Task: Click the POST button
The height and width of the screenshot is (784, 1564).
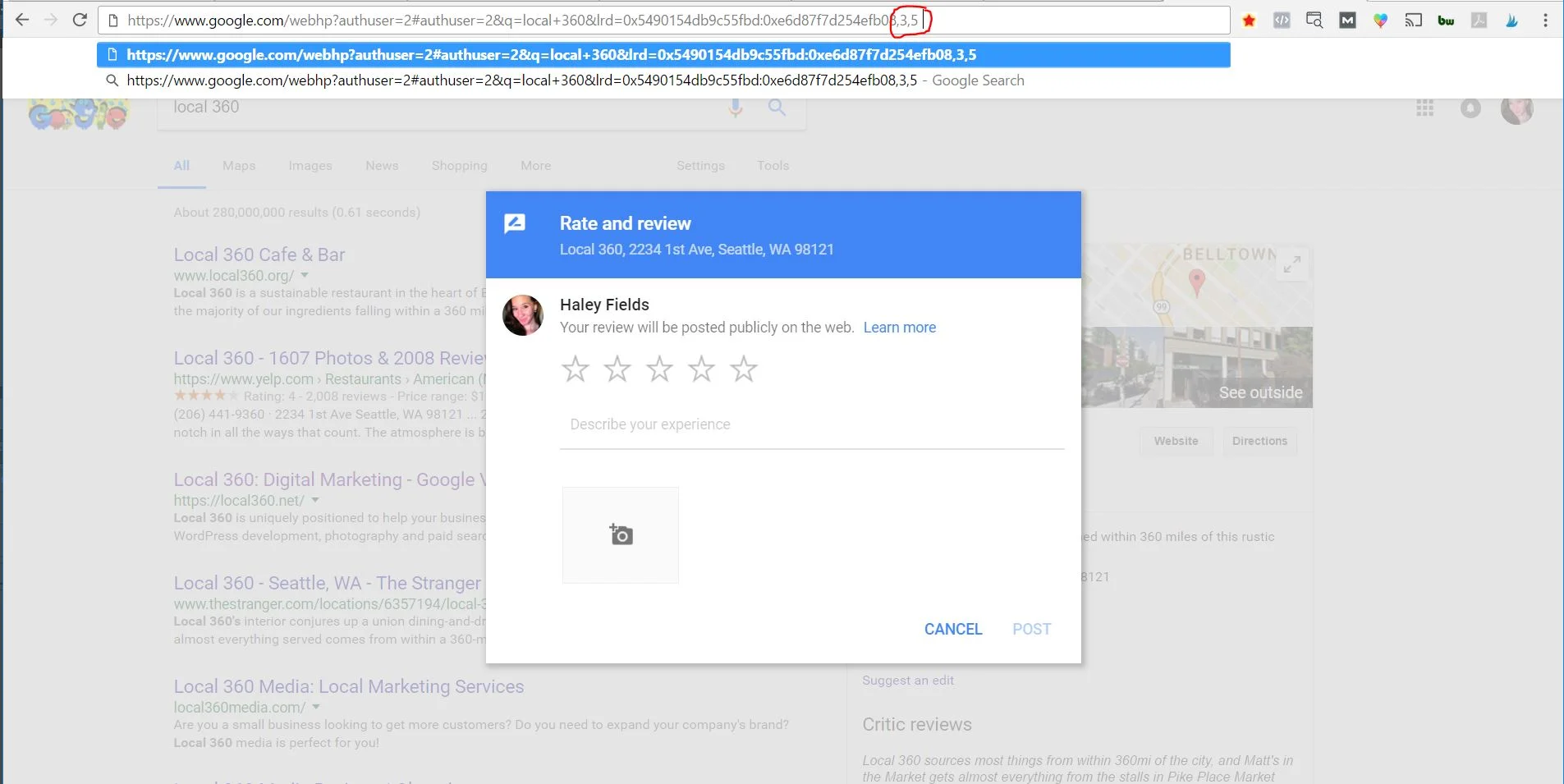Action: point(1031,630)
